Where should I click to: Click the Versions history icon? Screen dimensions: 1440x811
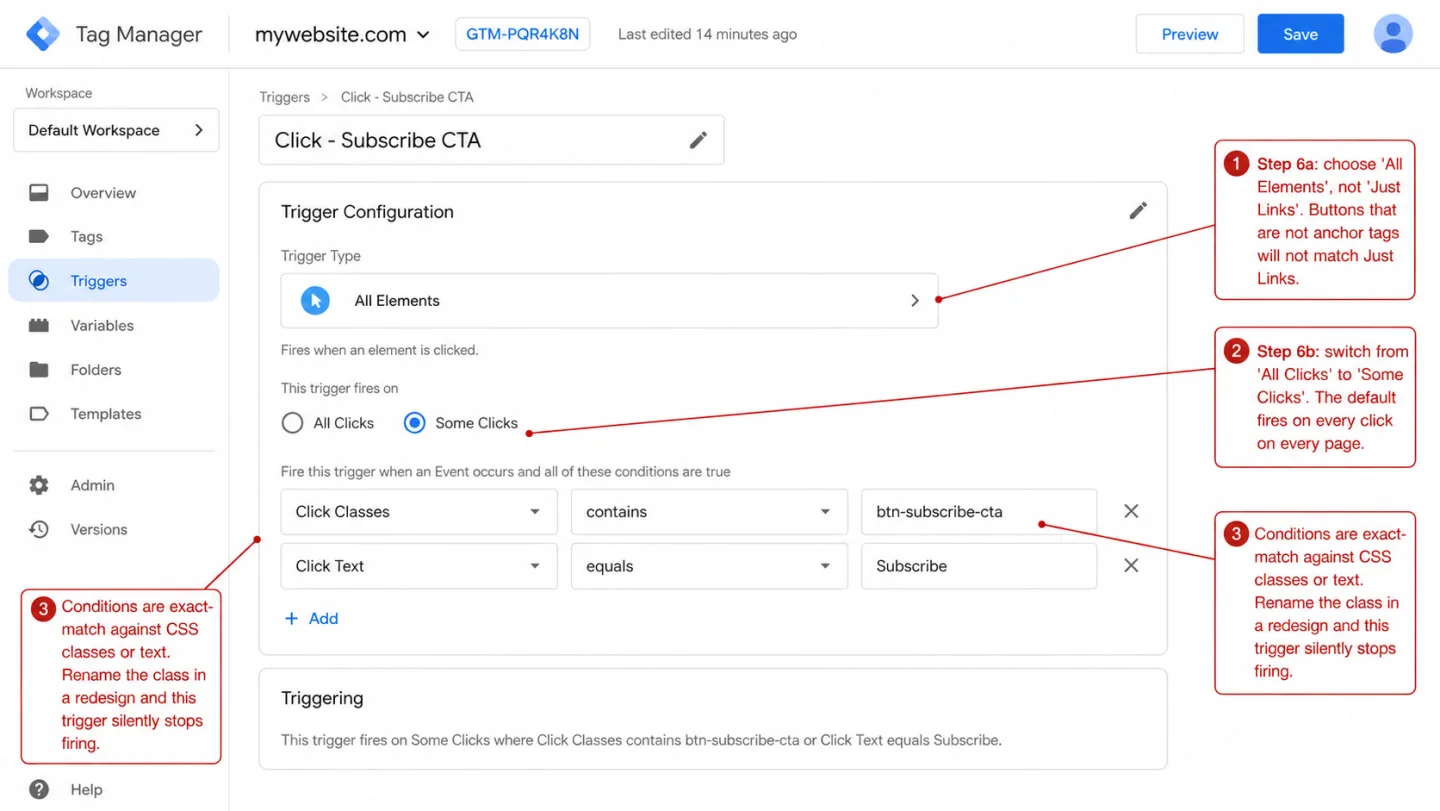(39, 529)
